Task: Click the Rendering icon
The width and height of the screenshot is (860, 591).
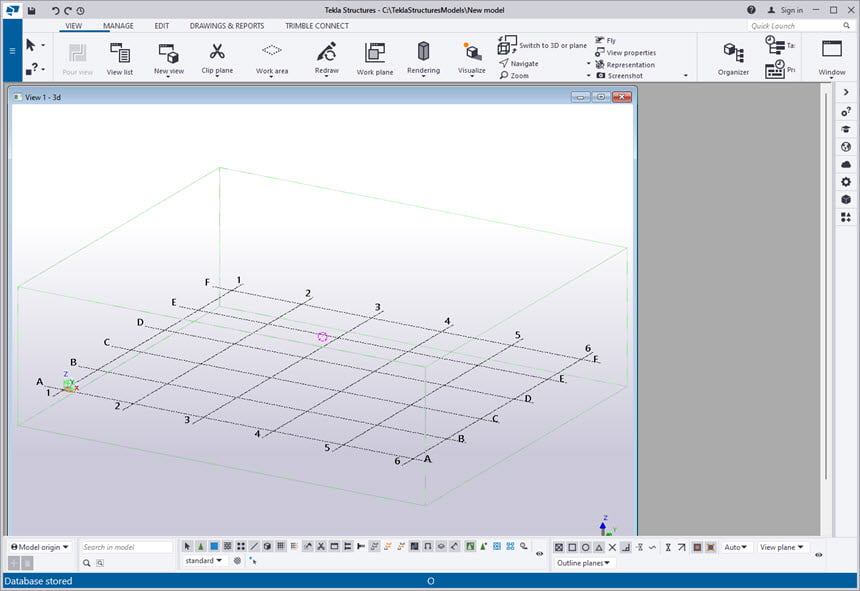Action: tap(423, 52)
